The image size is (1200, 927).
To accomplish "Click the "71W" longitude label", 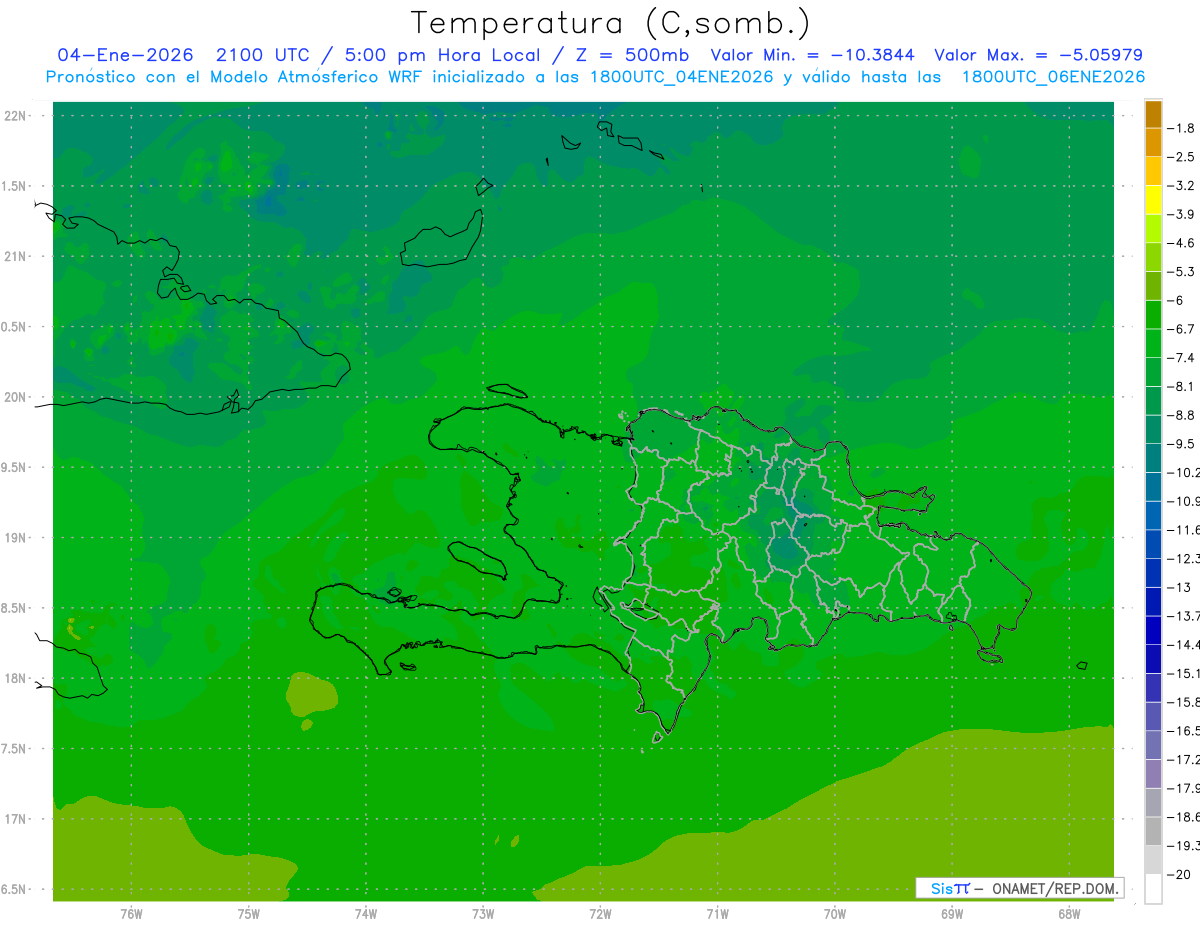I will [x=717, y=913].
